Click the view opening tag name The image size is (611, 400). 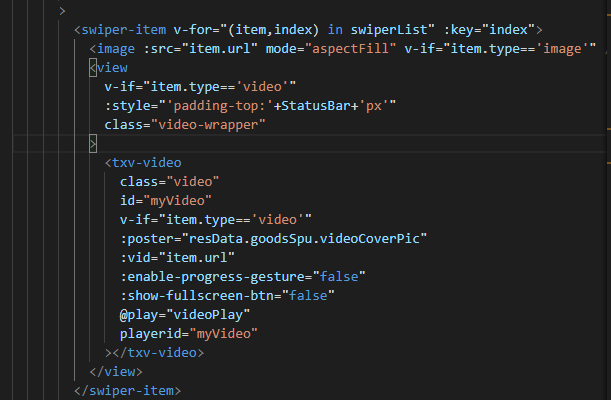click(x=112, y=68)
